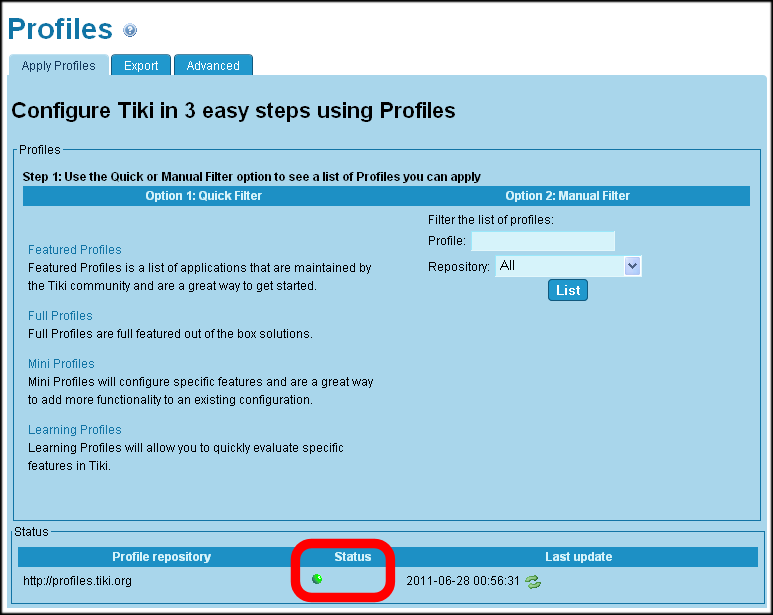Viewport: 773px width, 615px height.
Task: Refresh the profile repository with the green arrows icon
Action: [533, 581]
